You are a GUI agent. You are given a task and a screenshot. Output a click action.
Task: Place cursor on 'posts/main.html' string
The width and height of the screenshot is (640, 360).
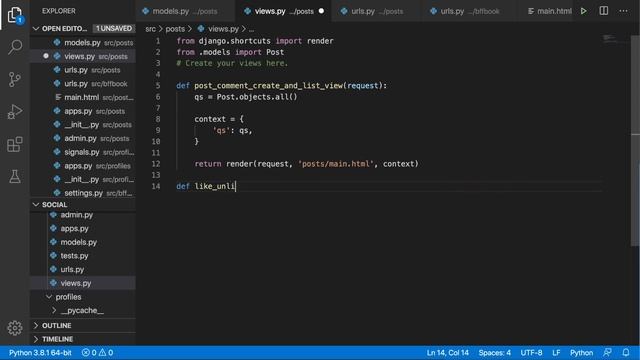[336, 164]
